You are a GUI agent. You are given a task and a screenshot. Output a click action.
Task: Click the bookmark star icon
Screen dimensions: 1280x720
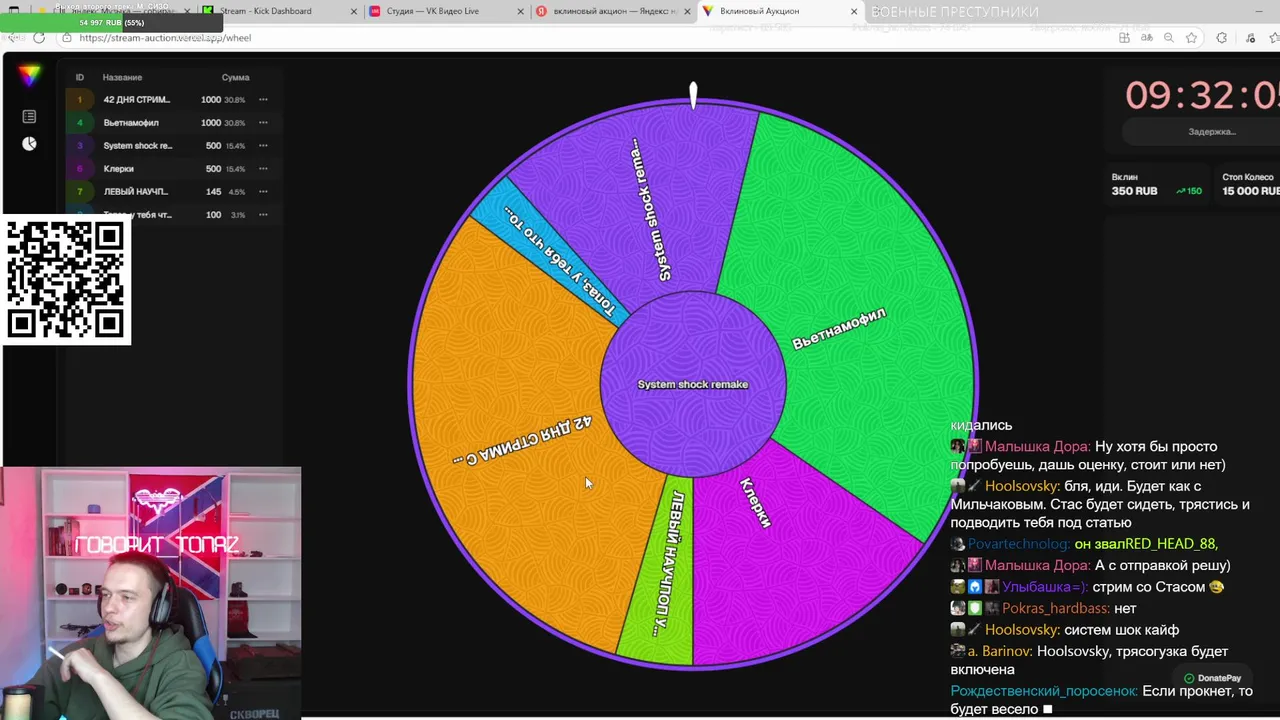(1191, 38)
